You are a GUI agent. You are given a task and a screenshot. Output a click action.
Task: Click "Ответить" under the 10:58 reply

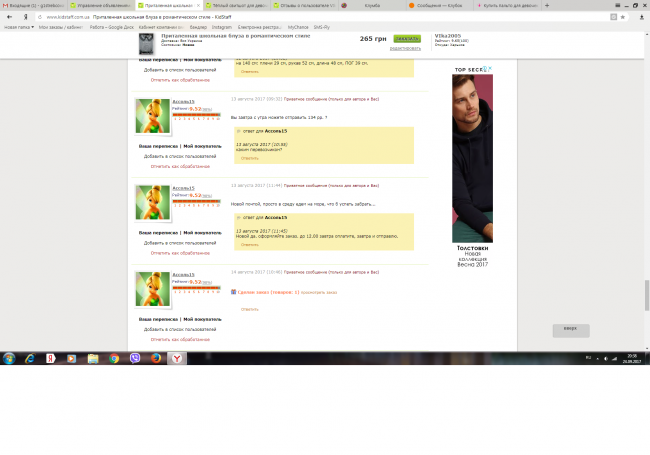[250, 157]
